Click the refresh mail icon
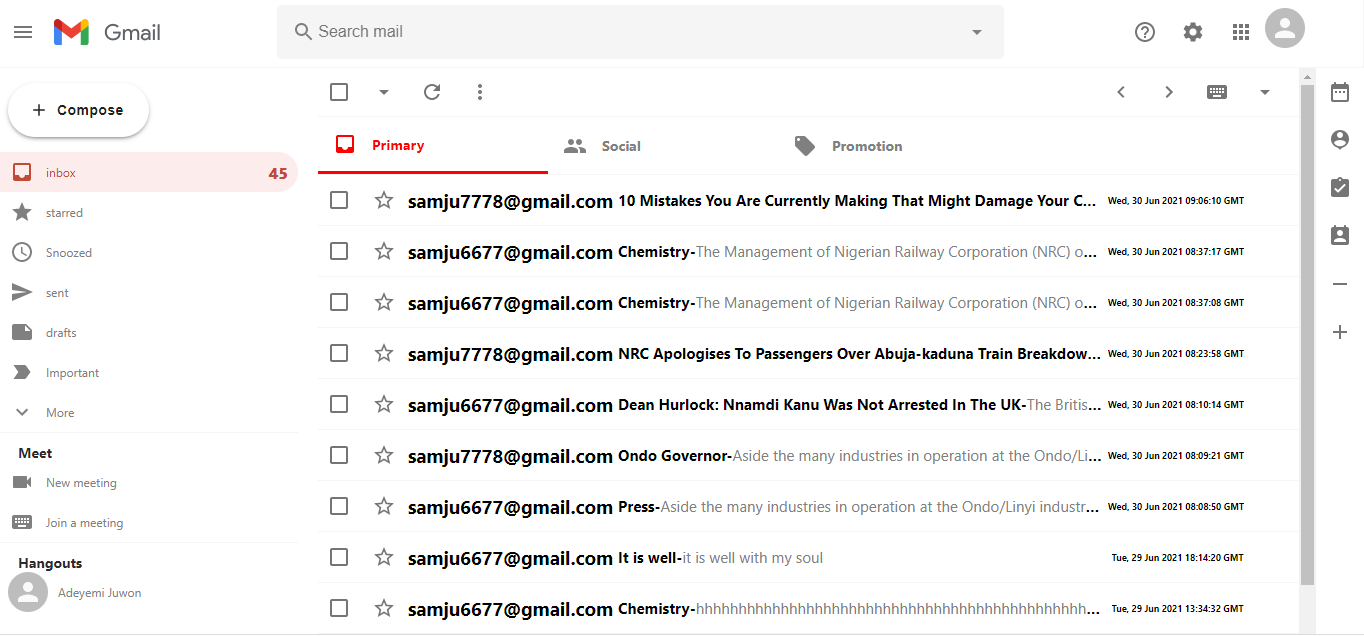 [x=432, y=92]
